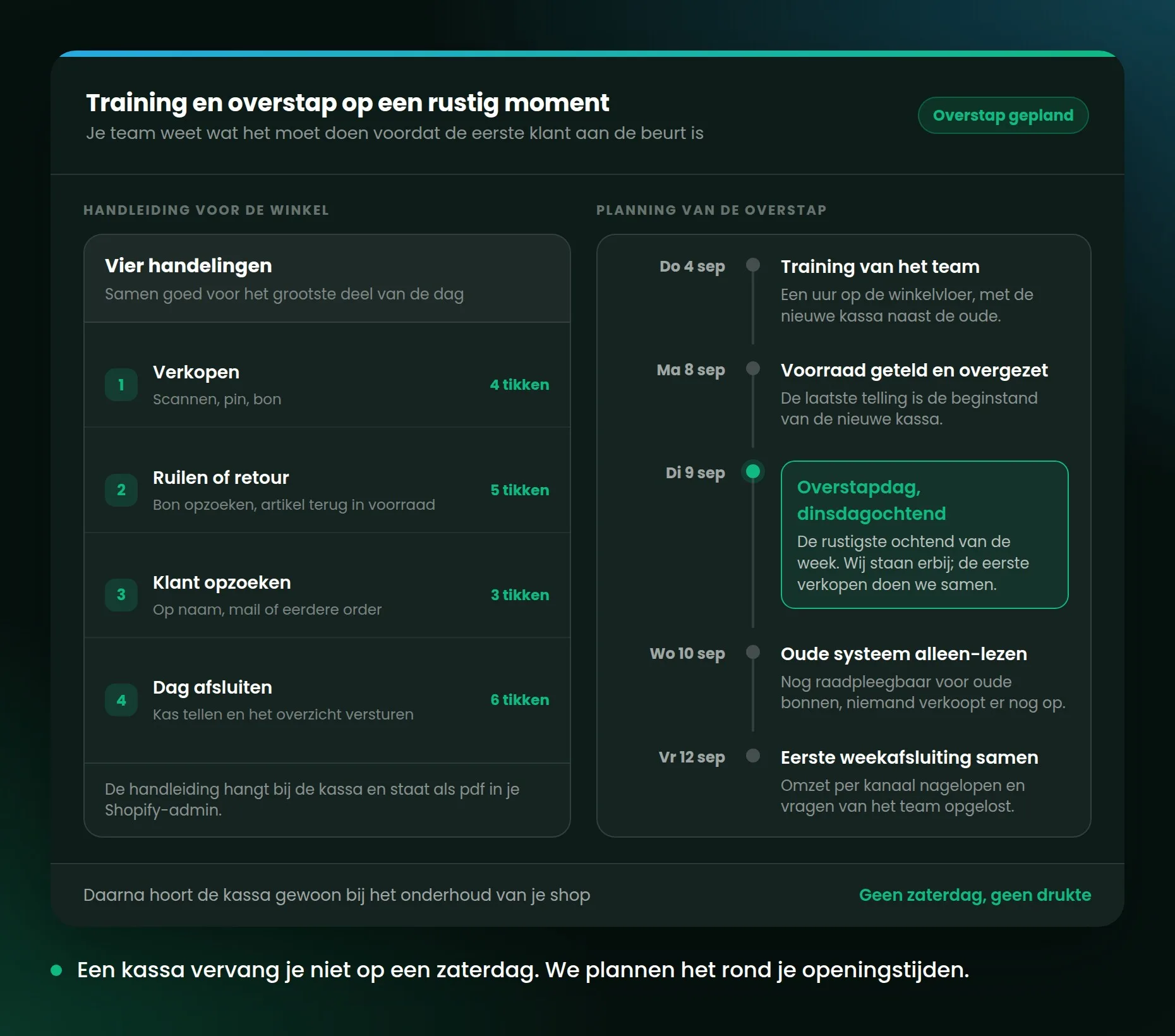The image size is (1175, 1036).
Task: Click the '4 tikken' label for Verkopen
Action: coord(519,385)
